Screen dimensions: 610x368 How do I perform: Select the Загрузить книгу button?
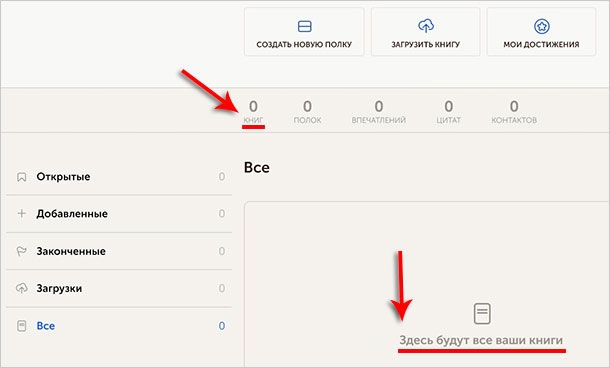point(426,32)
